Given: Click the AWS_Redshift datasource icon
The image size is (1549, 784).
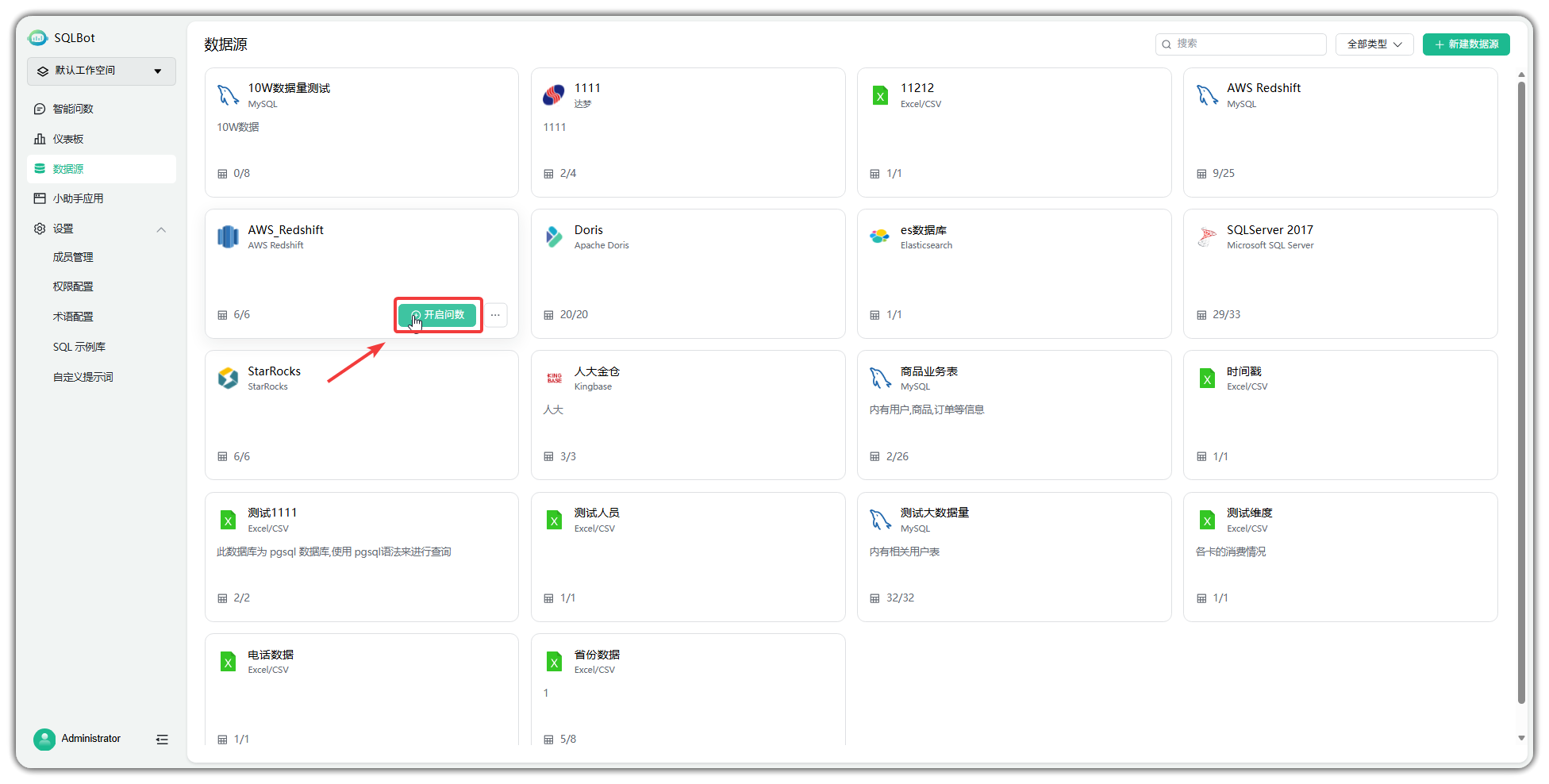Looking at the screenshot, I should coord(228,236).
